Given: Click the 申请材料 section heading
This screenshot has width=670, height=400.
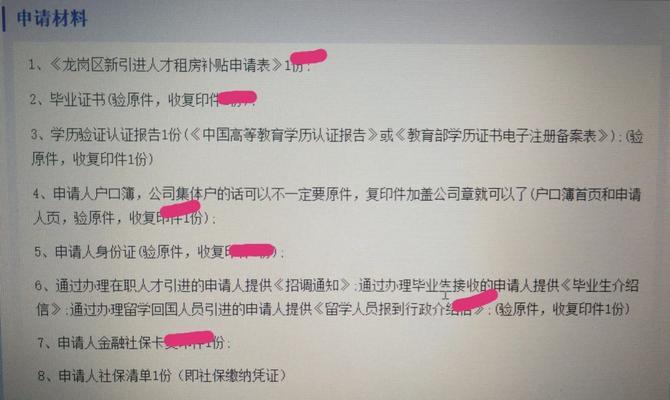Looking at the screenshot, I should (52, 19).
